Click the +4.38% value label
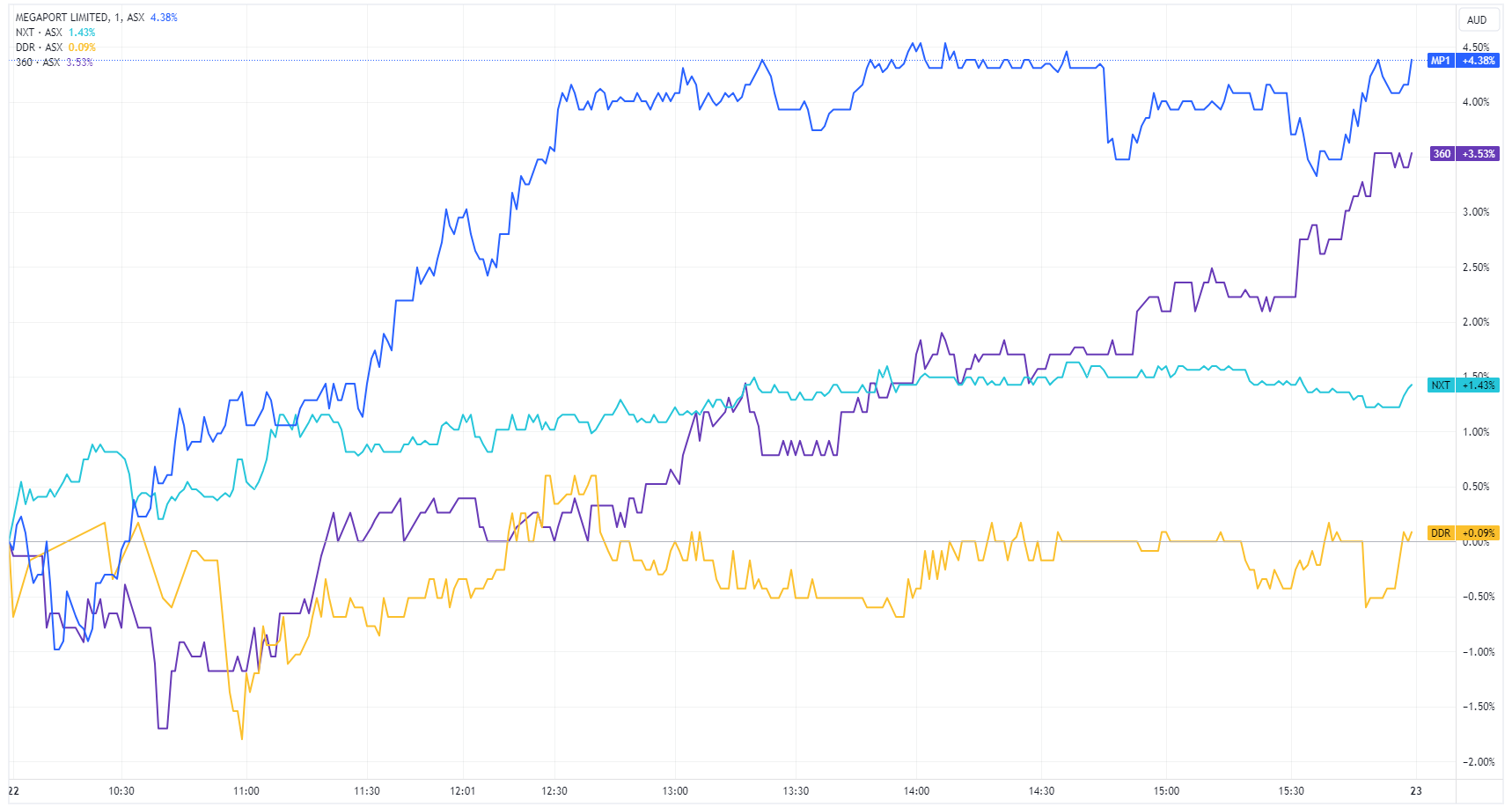 click(x=1479, y=61)
